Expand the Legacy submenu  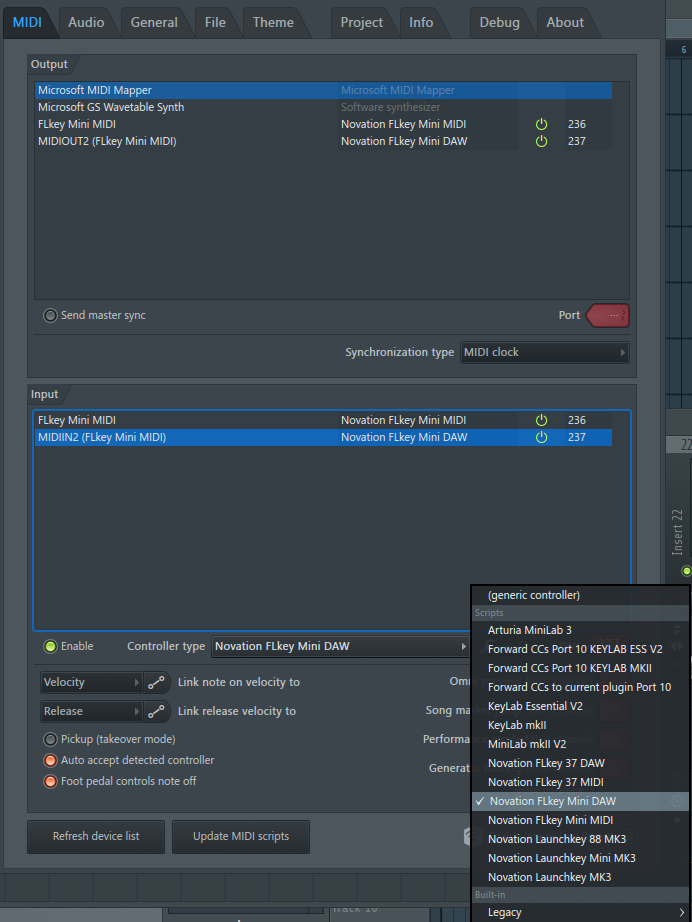pos(580,912)
